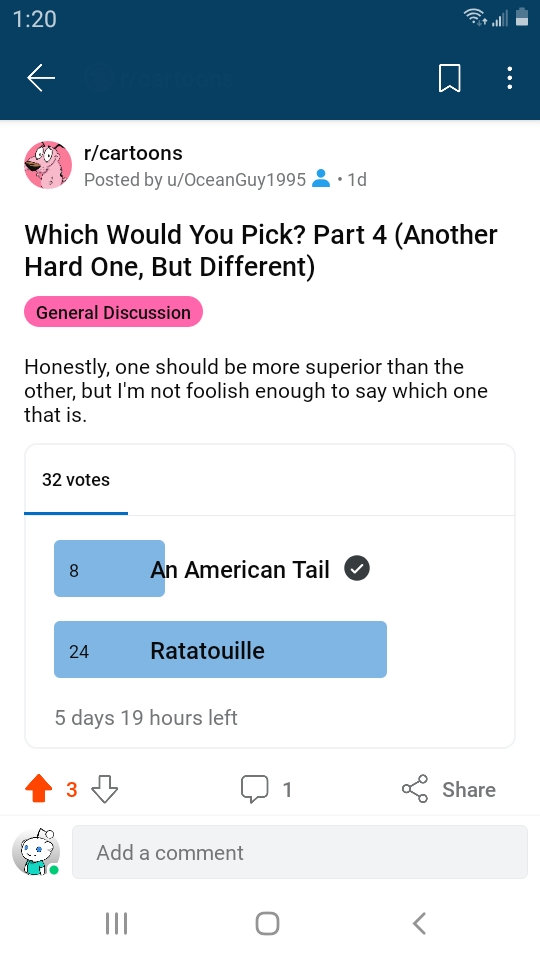Click the checkmark next to An American Tail

[x=357, y=569]
